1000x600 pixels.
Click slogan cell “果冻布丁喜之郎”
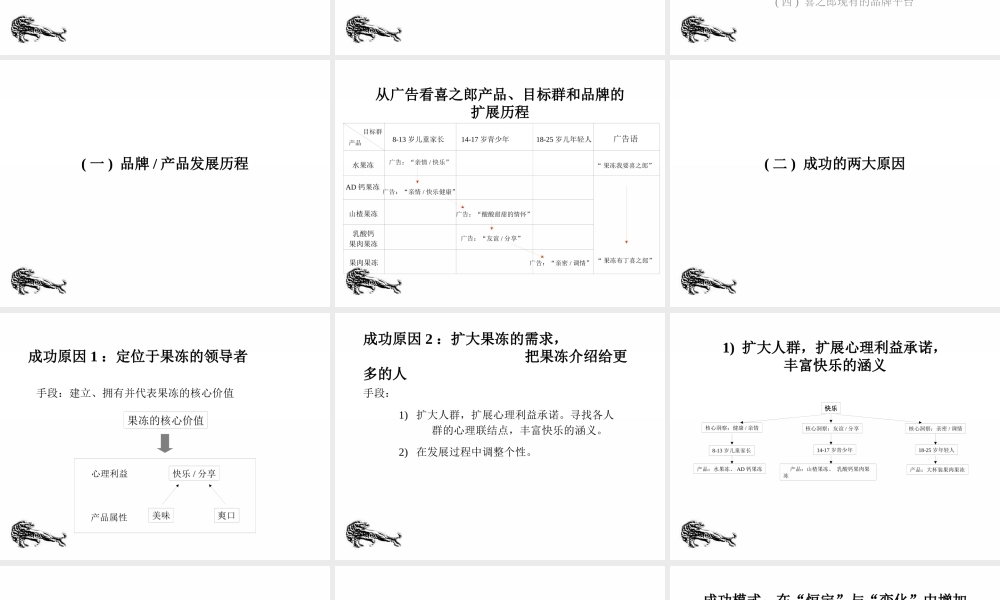pos(625,260)
